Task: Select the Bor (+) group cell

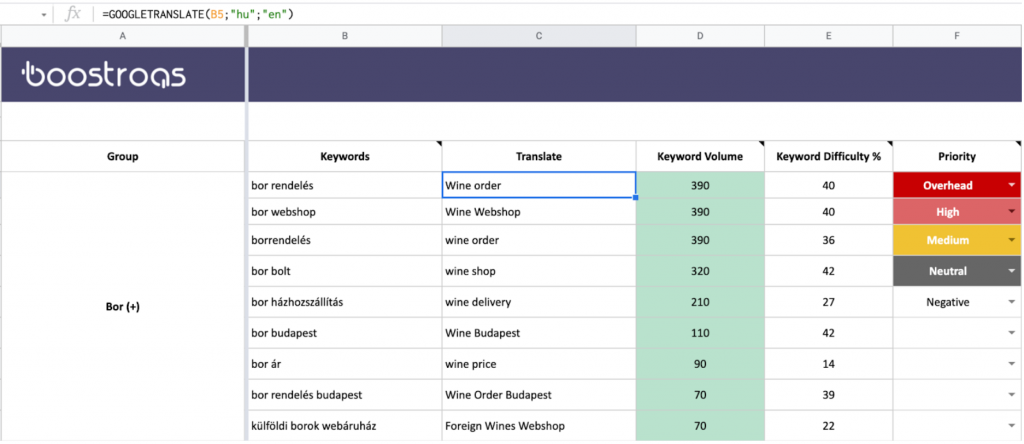Action: pyautogui.click(x=123, y=307)
